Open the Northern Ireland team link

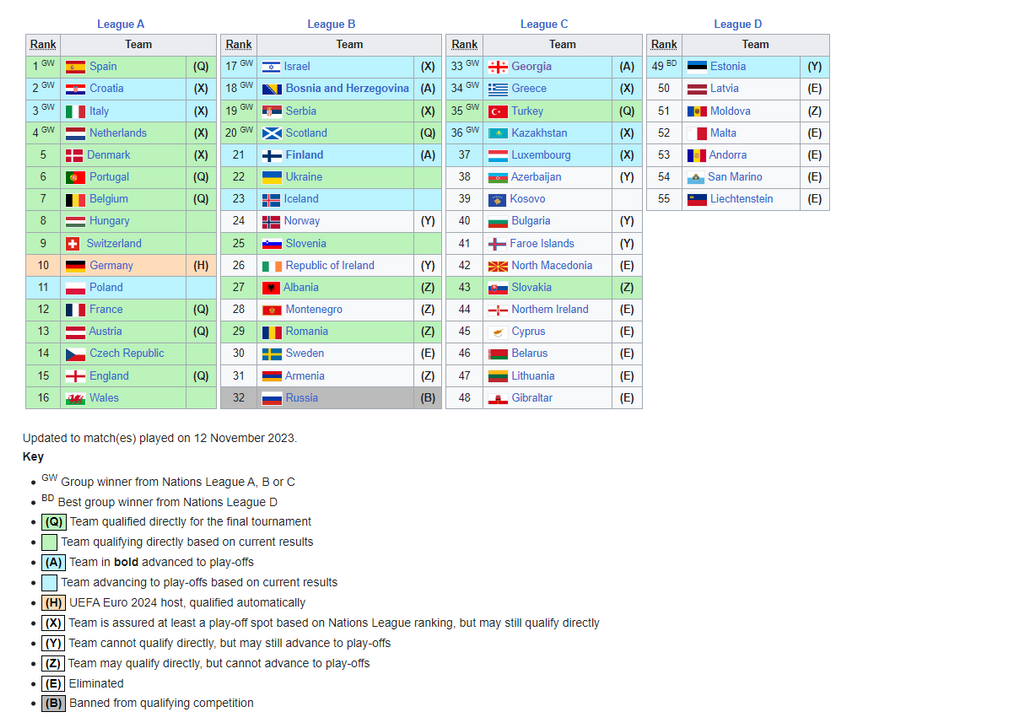point(550,310)
